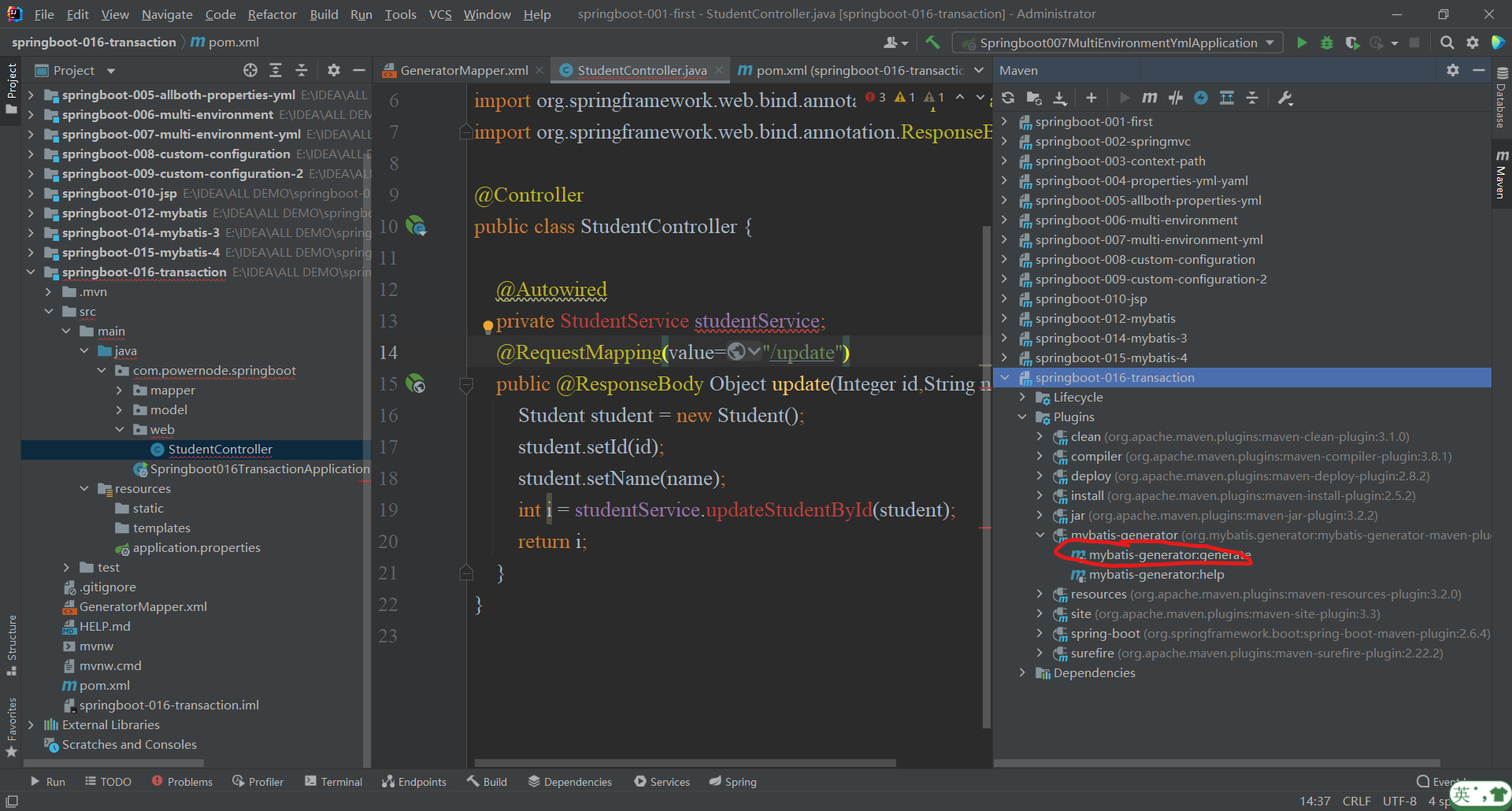Collapse resources folder in Project tree
This screenshot has height=811, width=1512.
(x=84, y=488)
